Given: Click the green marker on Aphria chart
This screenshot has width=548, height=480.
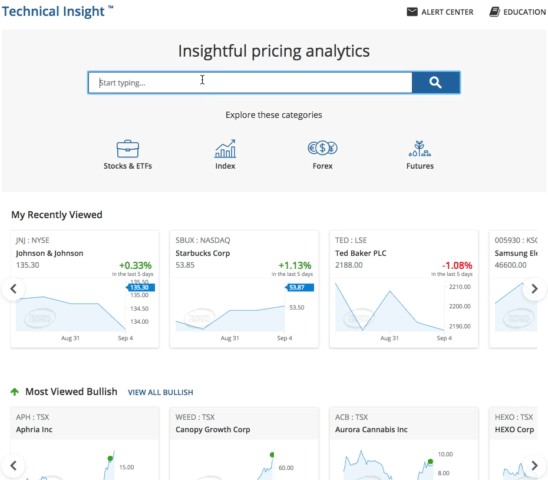Looking at the screenshot, I should [110, 458].
